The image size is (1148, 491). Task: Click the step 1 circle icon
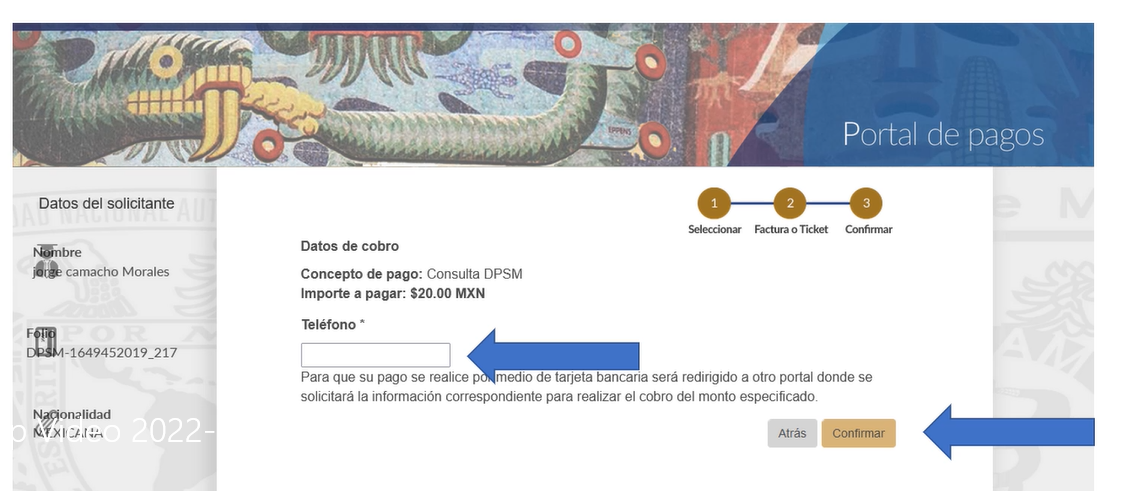714,203
